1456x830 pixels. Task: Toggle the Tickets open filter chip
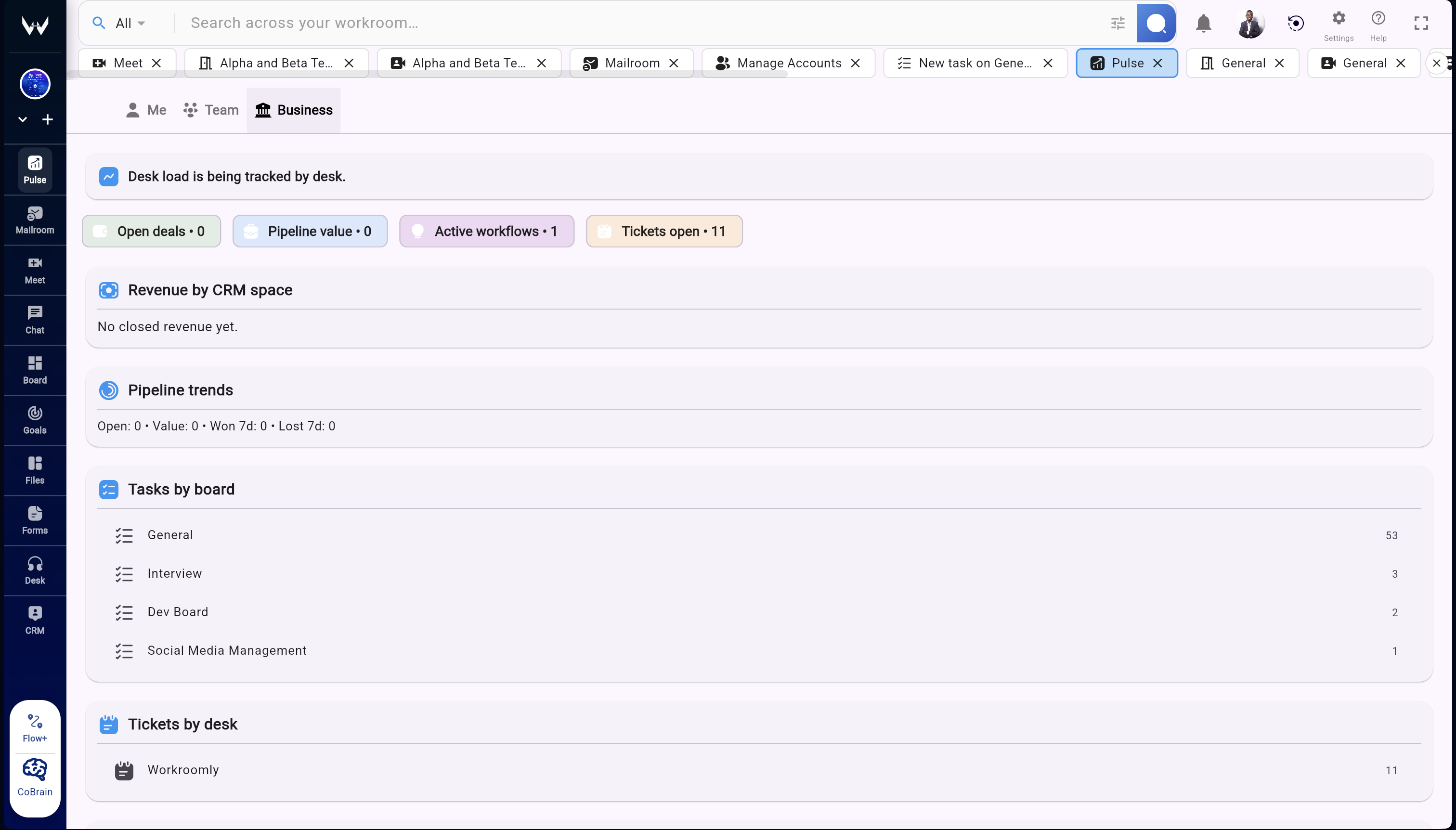[663, 231]
